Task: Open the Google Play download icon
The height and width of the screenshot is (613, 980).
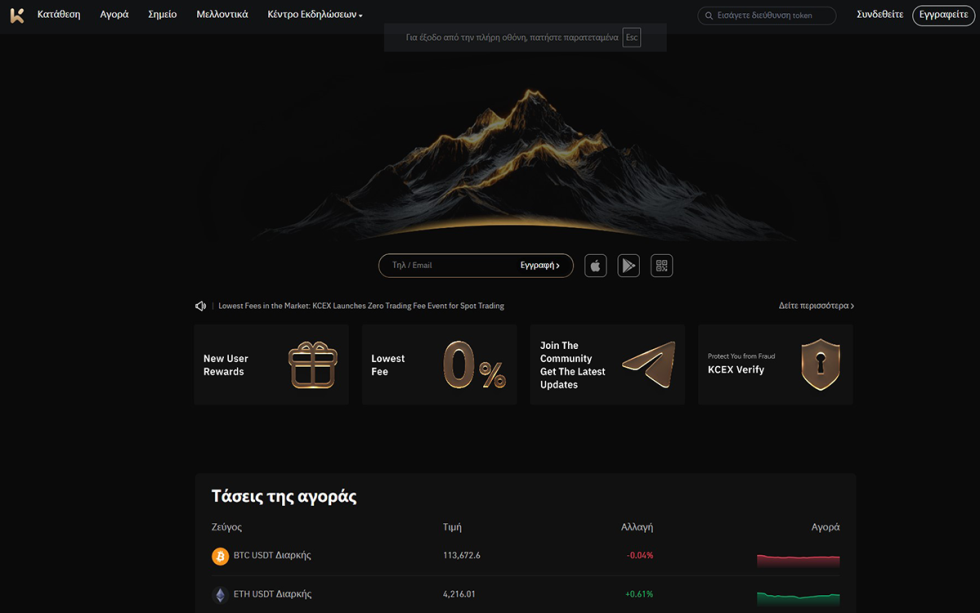Action: (x=628, y=266)
